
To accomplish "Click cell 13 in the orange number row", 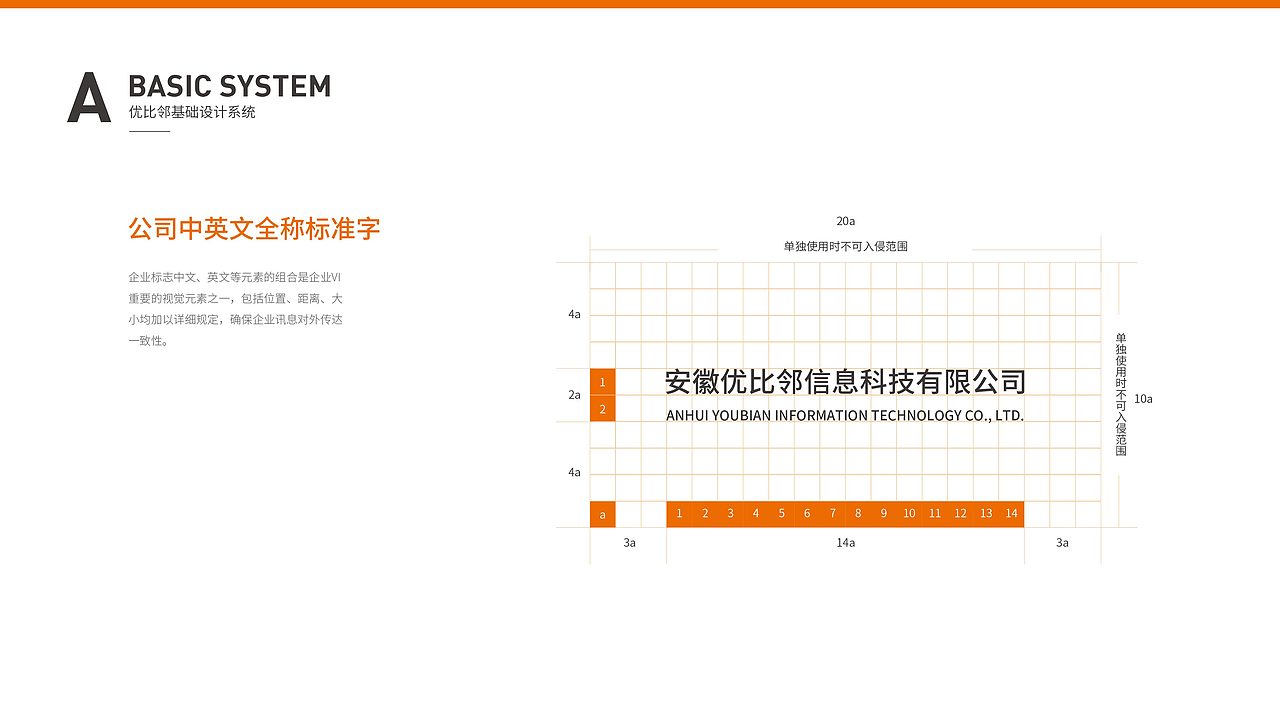I will pyautogui.click(x=986, y=514).
